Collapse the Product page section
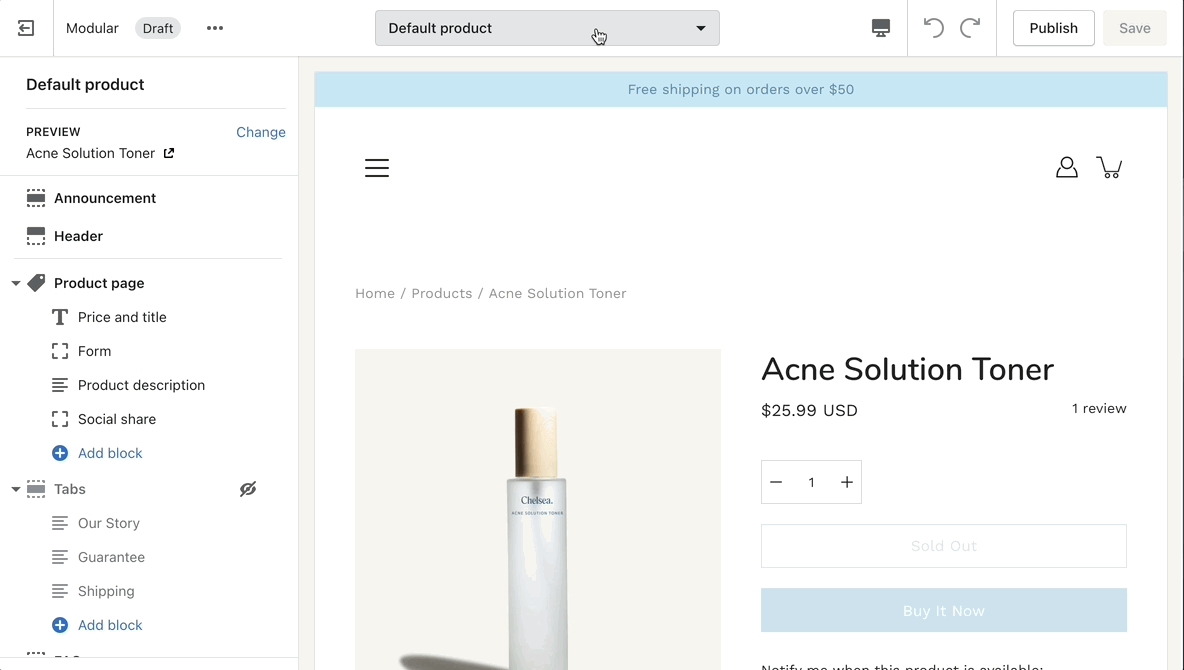The image size is (1184, 670). coord(16,284)
